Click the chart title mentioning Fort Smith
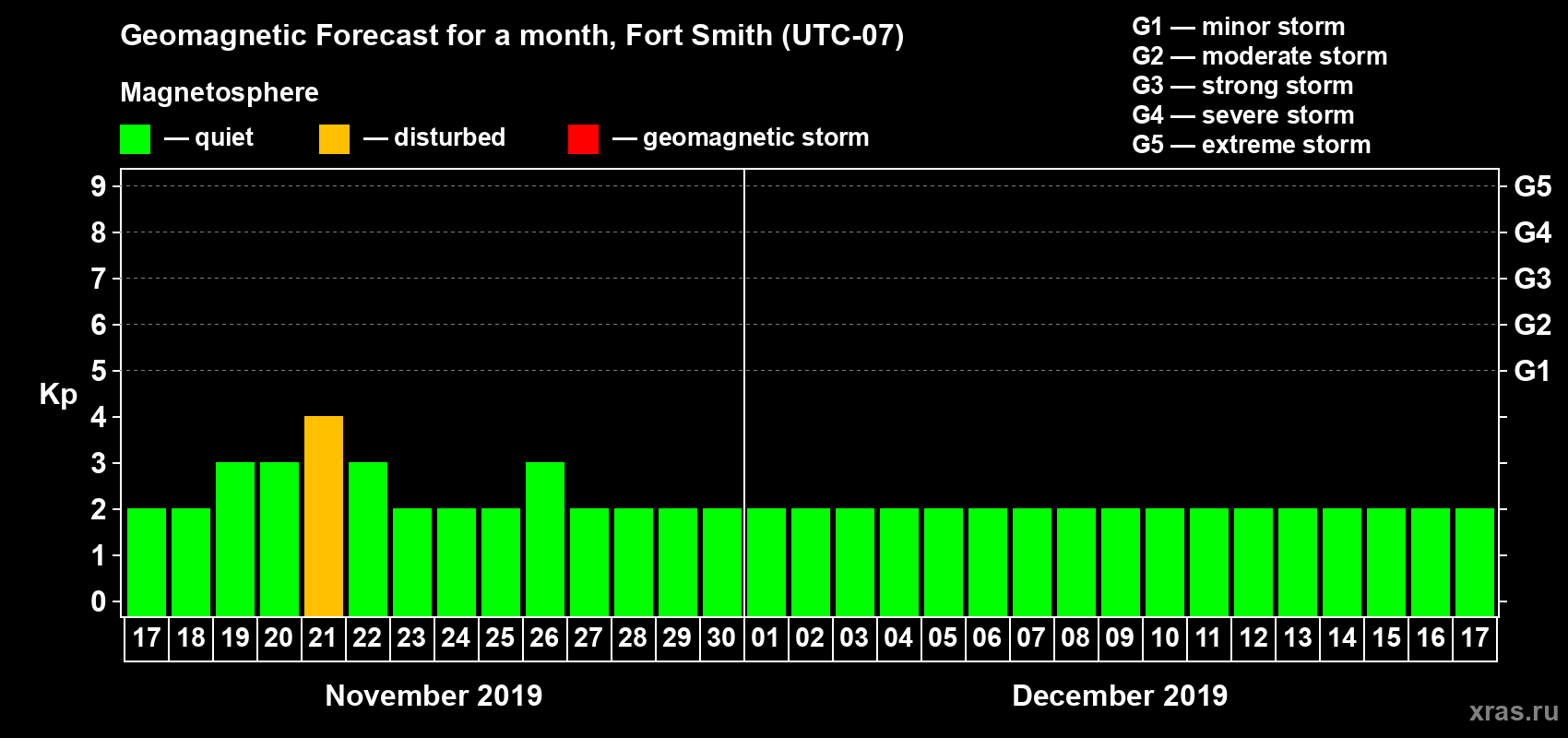Screen dimensions: 1568x738 pos(512,36)
